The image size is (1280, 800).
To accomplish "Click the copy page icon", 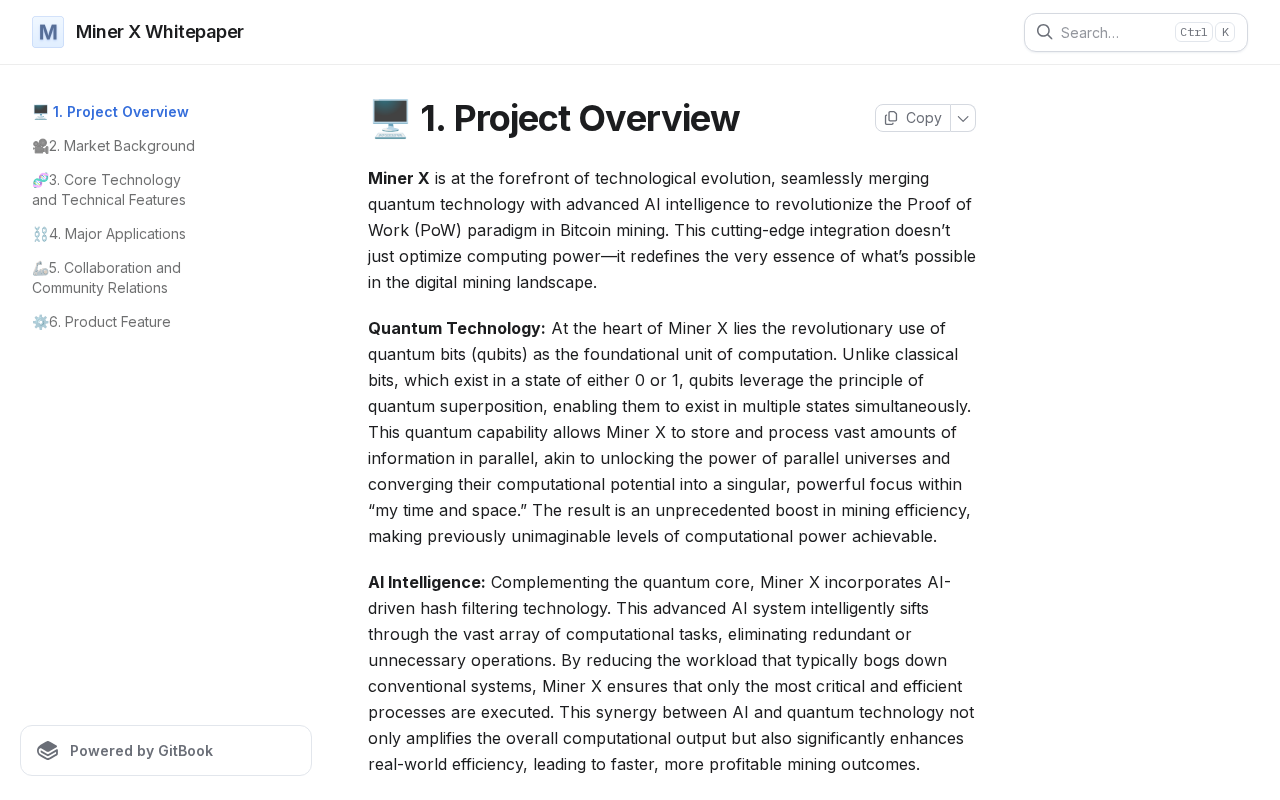I will pyautogui.click(x=891, y=118).
